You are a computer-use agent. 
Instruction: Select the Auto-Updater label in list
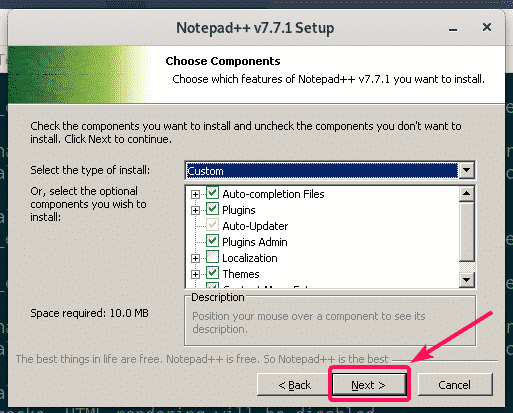click(x=255, y=226)
